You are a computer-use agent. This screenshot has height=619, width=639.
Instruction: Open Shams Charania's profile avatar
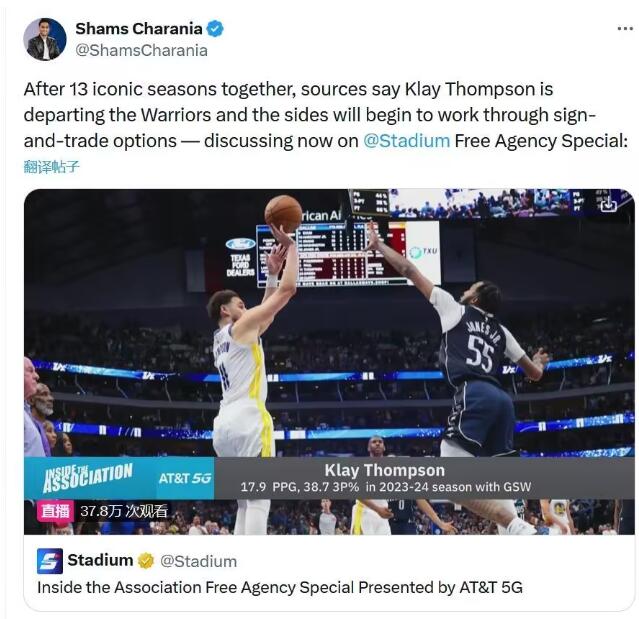(44, 39)
